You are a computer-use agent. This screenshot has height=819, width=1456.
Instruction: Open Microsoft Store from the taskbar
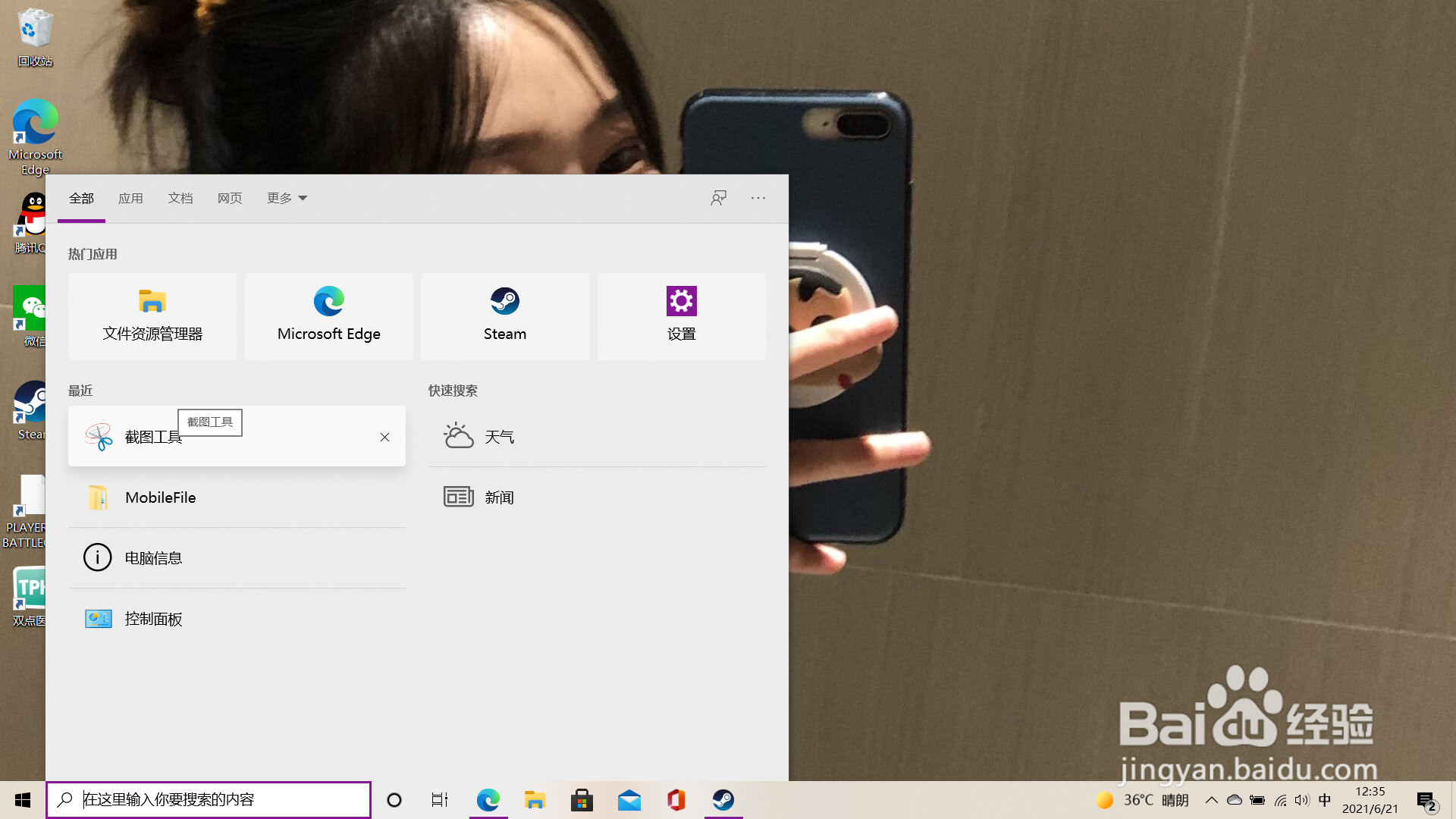point(582,800)
